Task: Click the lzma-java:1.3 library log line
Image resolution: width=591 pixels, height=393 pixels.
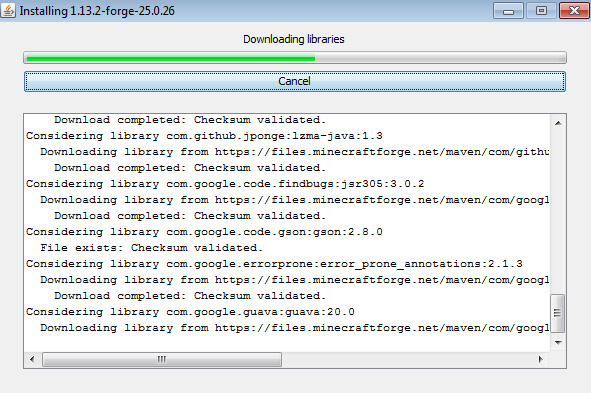Action: click(204, 136)
